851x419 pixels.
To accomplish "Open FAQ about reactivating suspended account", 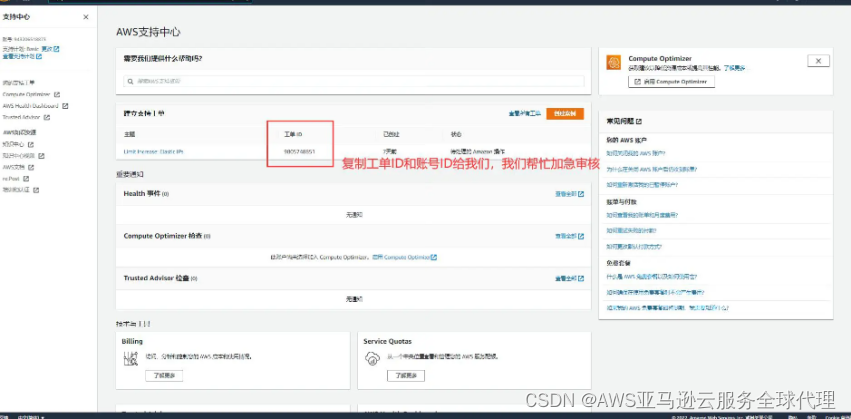I will pyautogui.click(x=642, y=185).
